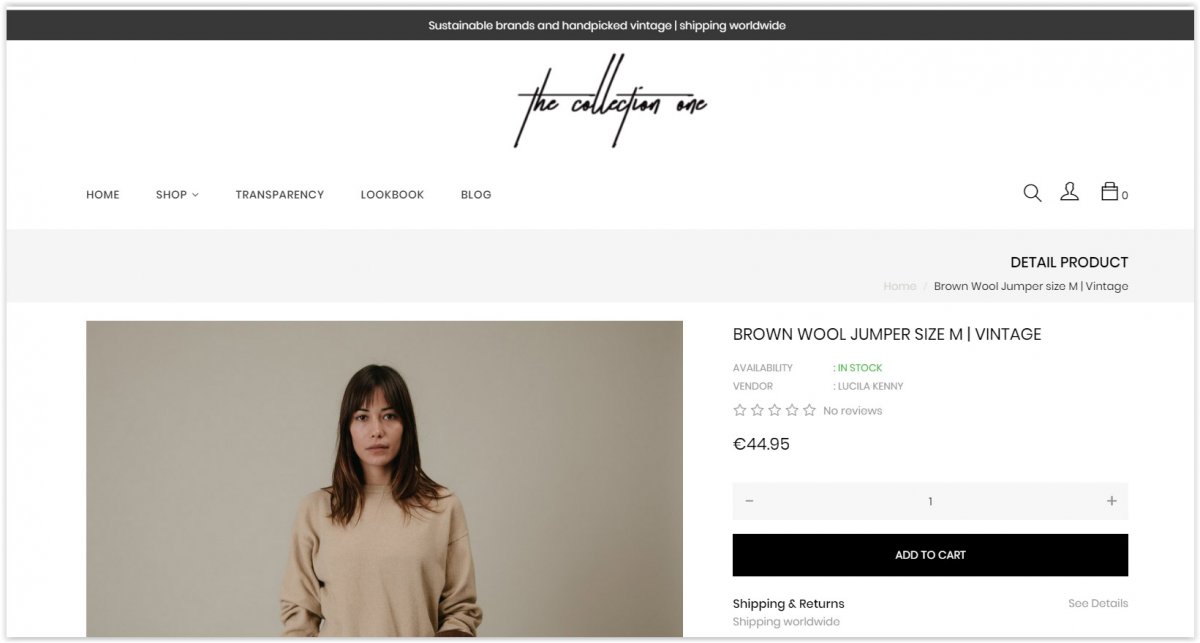
Task: Open the BLOG menu item
Action: 476,195
